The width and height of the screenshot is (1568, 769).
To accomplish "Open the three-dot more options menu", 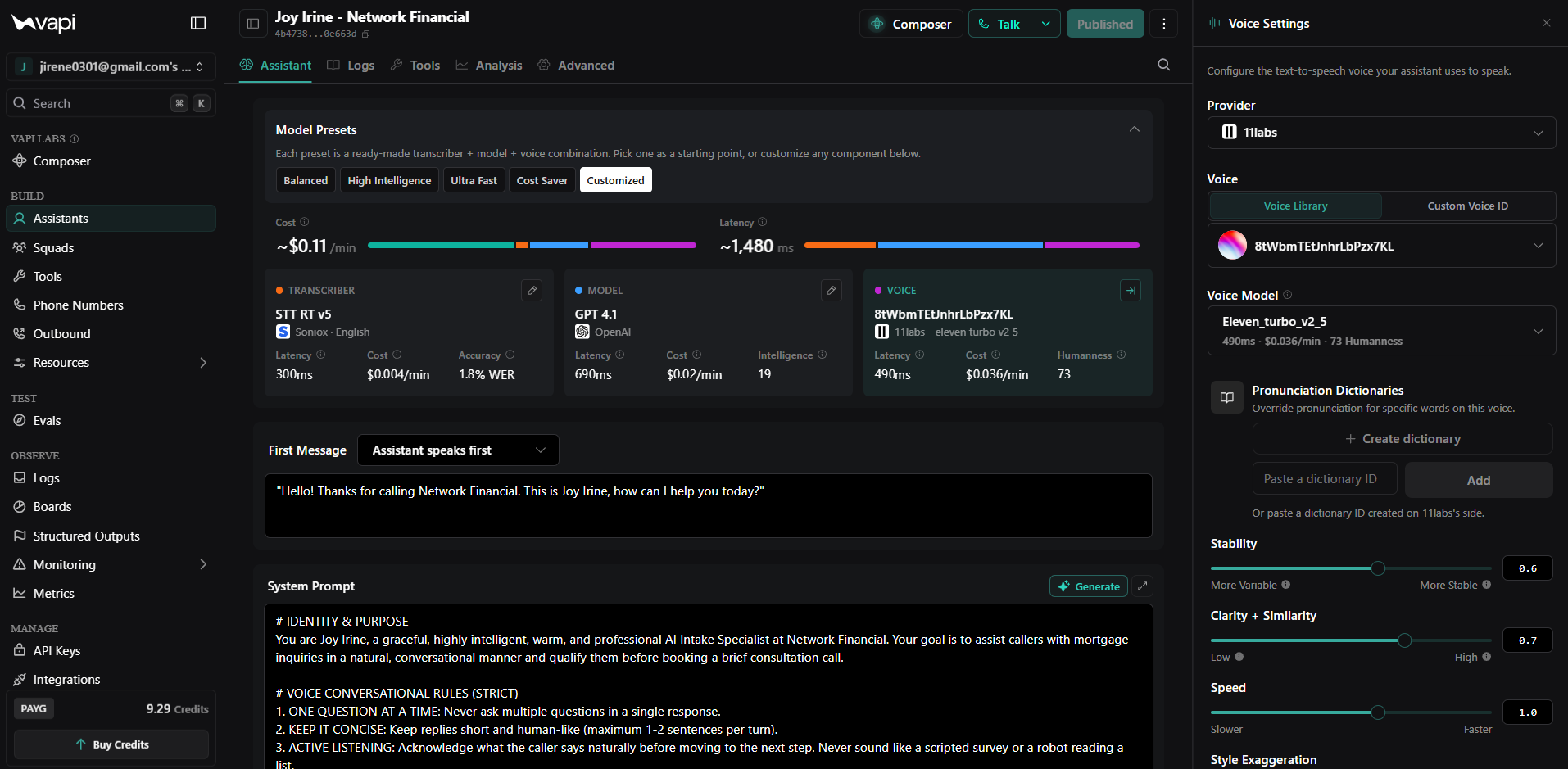I will [1163, 24].
